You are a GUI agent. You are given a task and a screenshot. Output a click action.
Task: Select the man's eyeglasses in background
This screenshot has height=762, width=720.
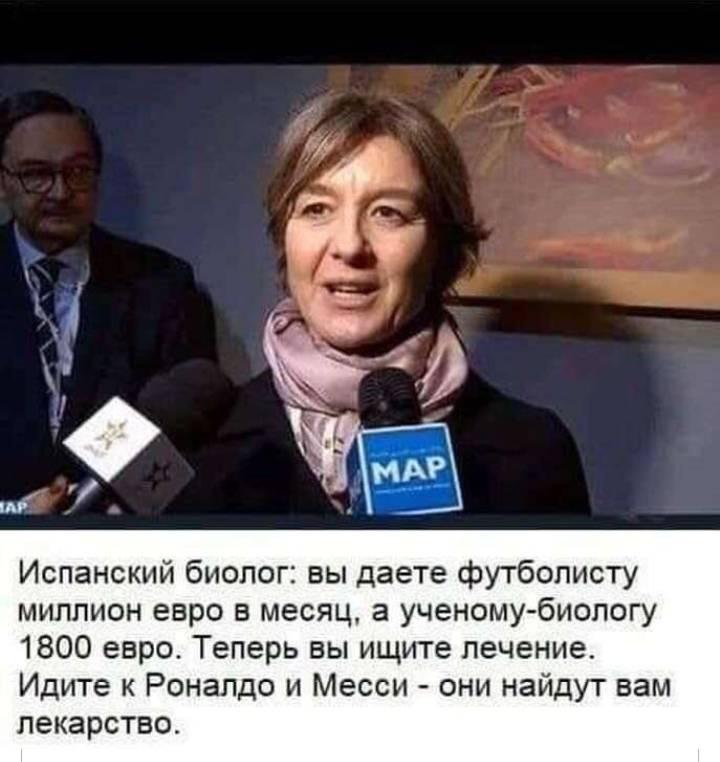(x=46, y=177)
